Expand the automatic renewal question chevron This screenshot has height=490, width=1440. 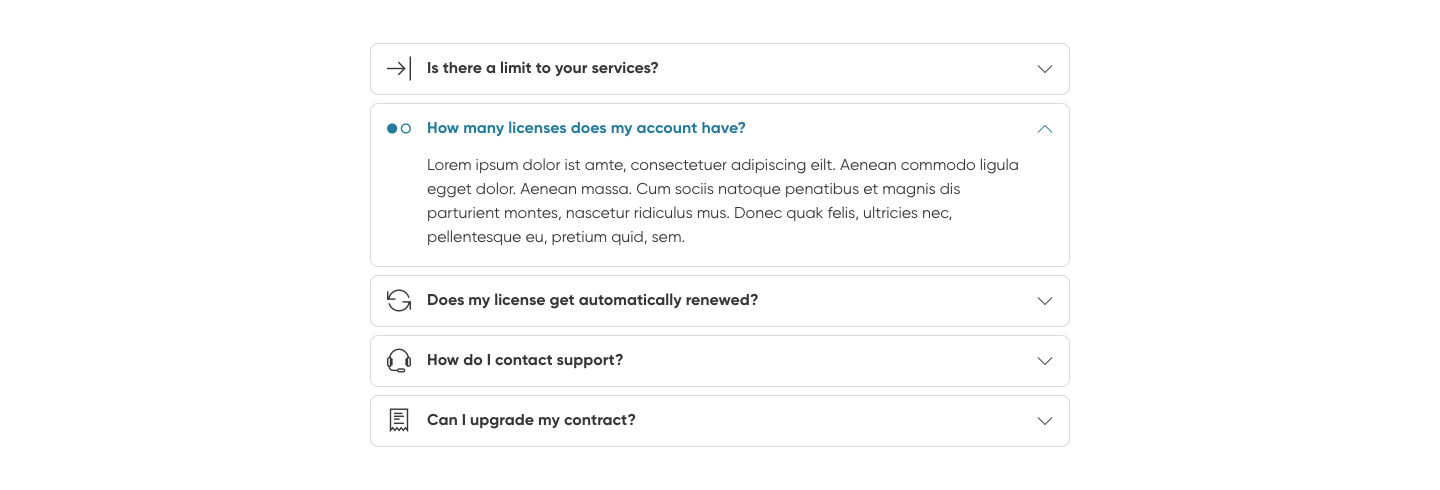pos(1045,301)
